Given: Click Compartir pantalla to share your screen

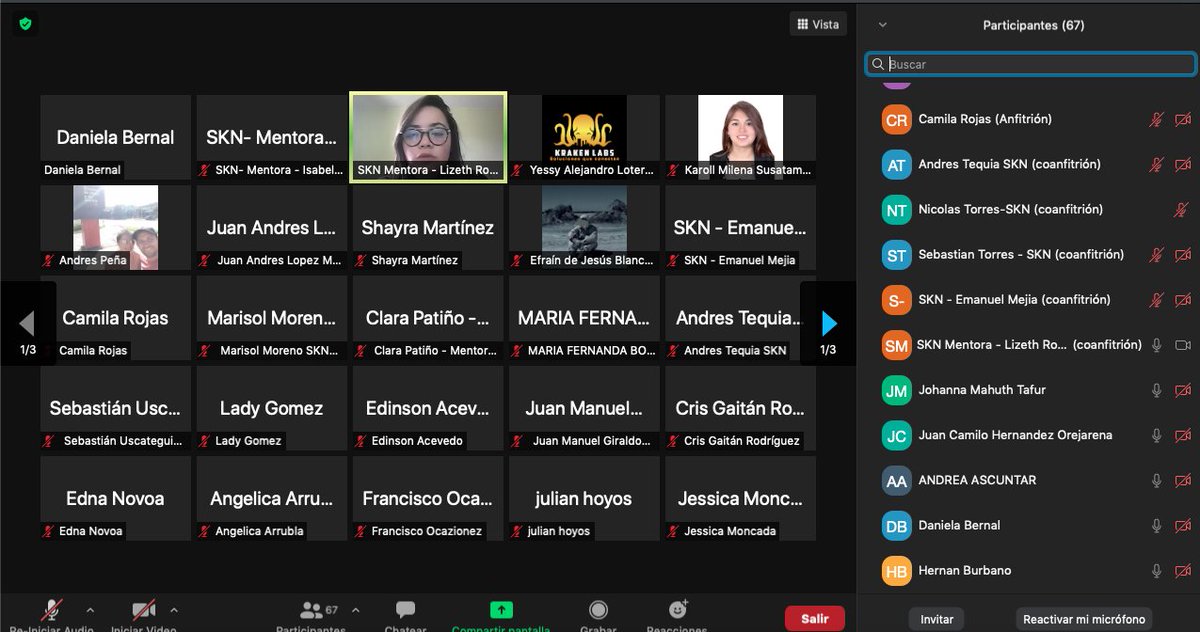Looking at the screenshot, I should click(x=499, y=612).
